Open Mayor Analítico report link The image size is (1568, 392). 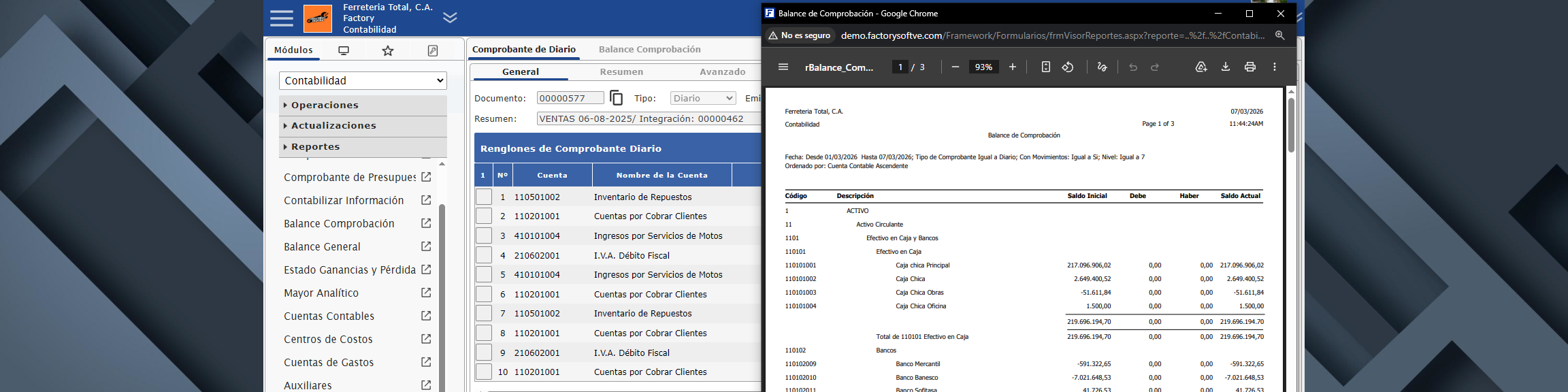pos(321,293)
